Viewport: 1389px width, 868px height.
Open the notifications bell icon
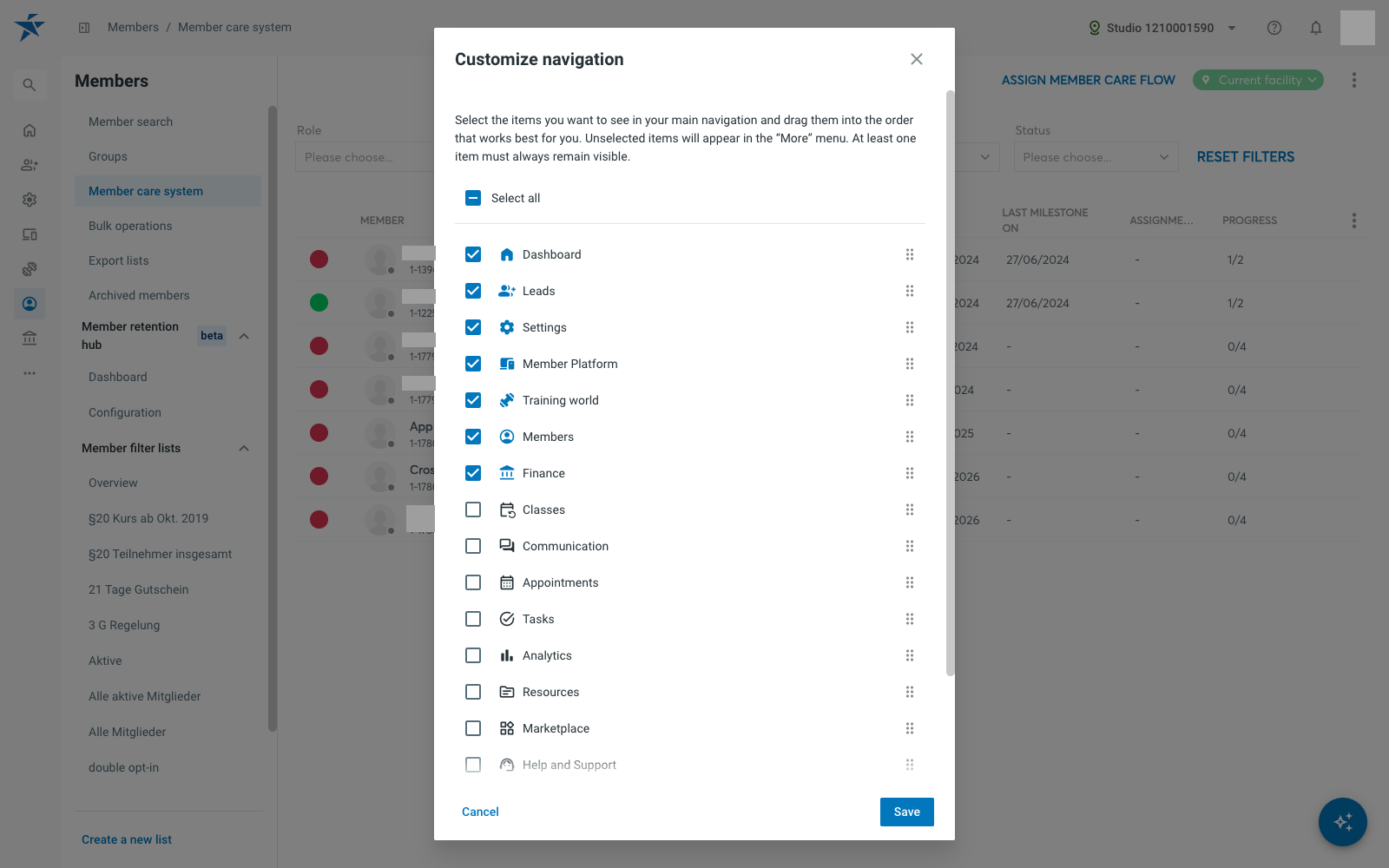point(1316,28)
